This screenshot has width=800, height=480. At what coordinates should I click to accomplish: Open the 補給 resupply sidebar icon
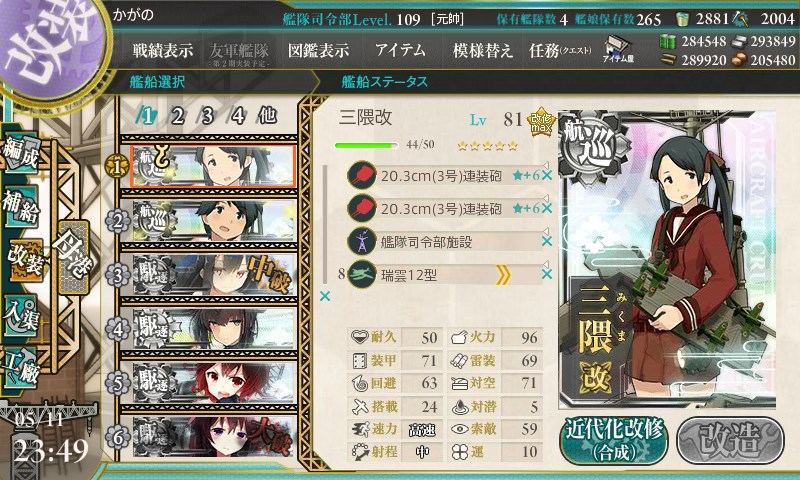coord(21,207)
